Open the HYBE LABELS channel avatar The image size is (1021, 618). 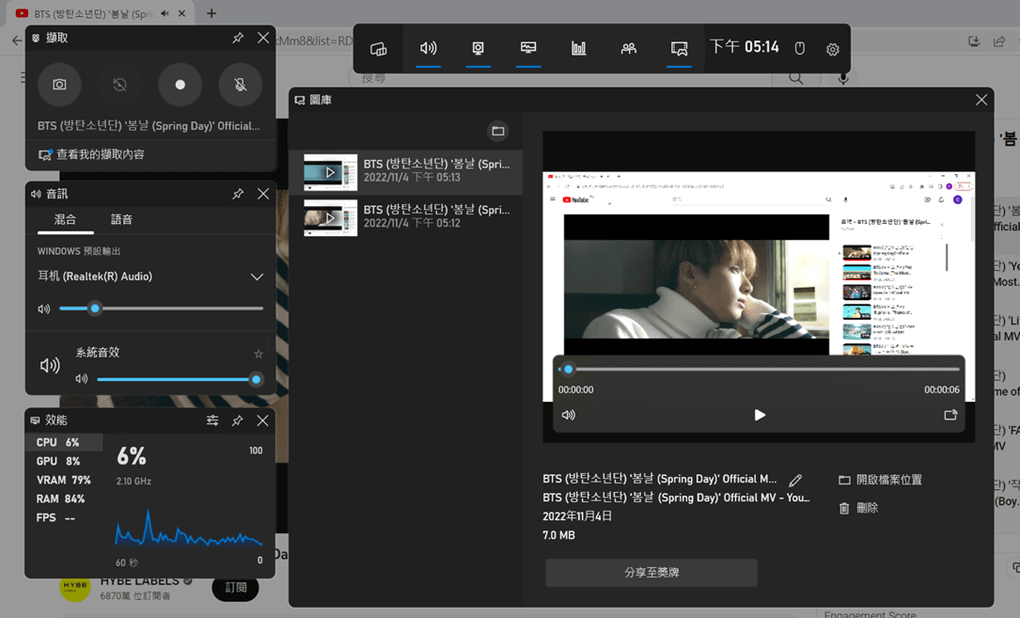pos(75,586)
